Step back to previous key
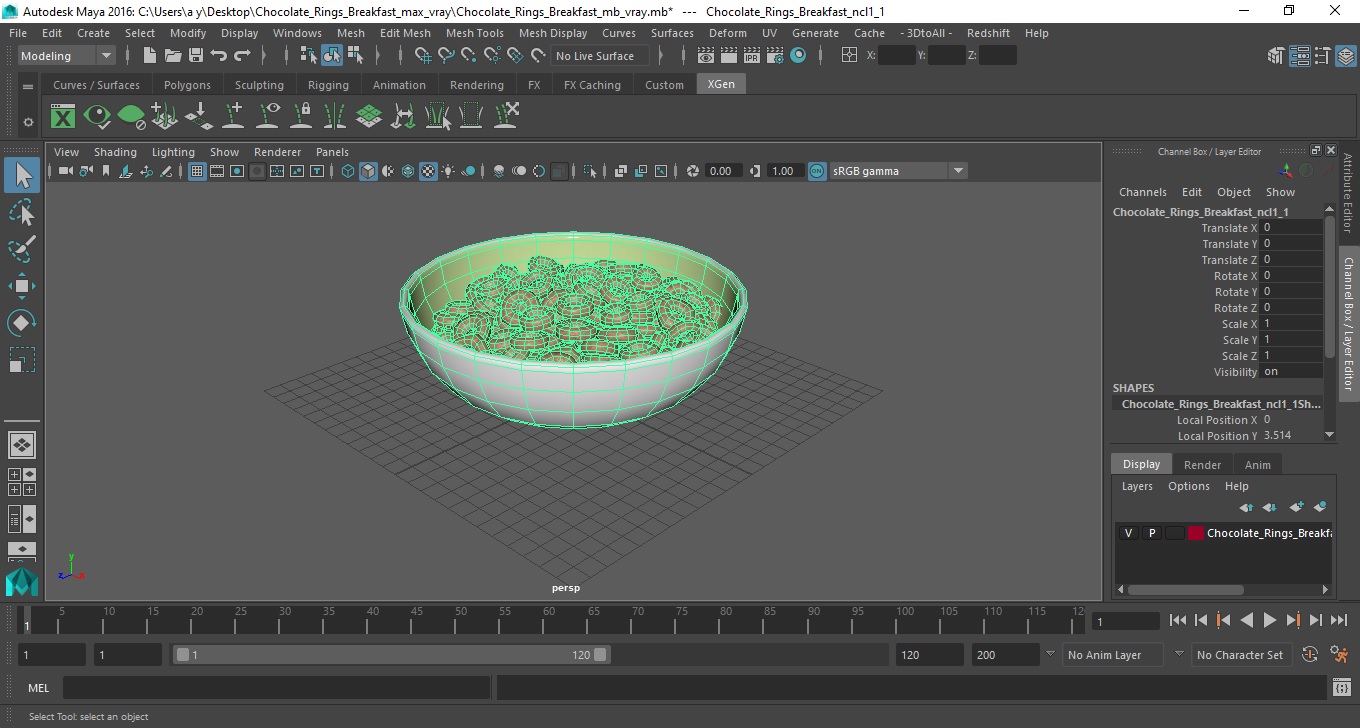Screen dimensions: 1360x728 click(1223, 620)
